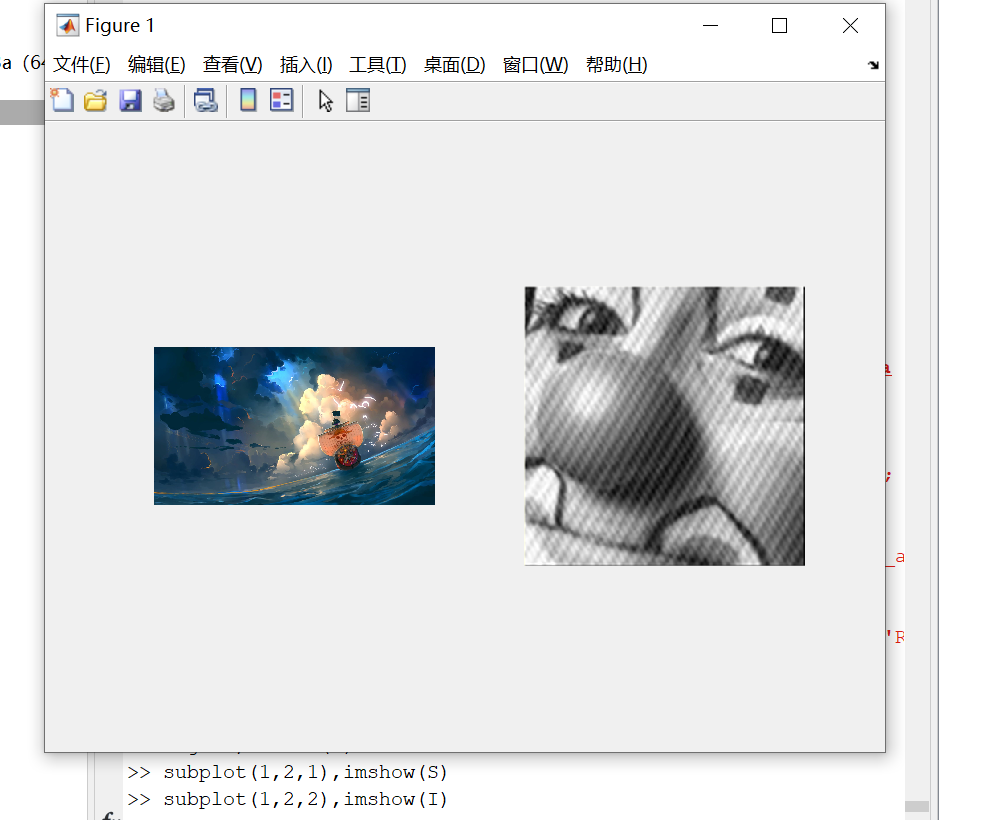Close the Figure 1 window

(850, 26)
